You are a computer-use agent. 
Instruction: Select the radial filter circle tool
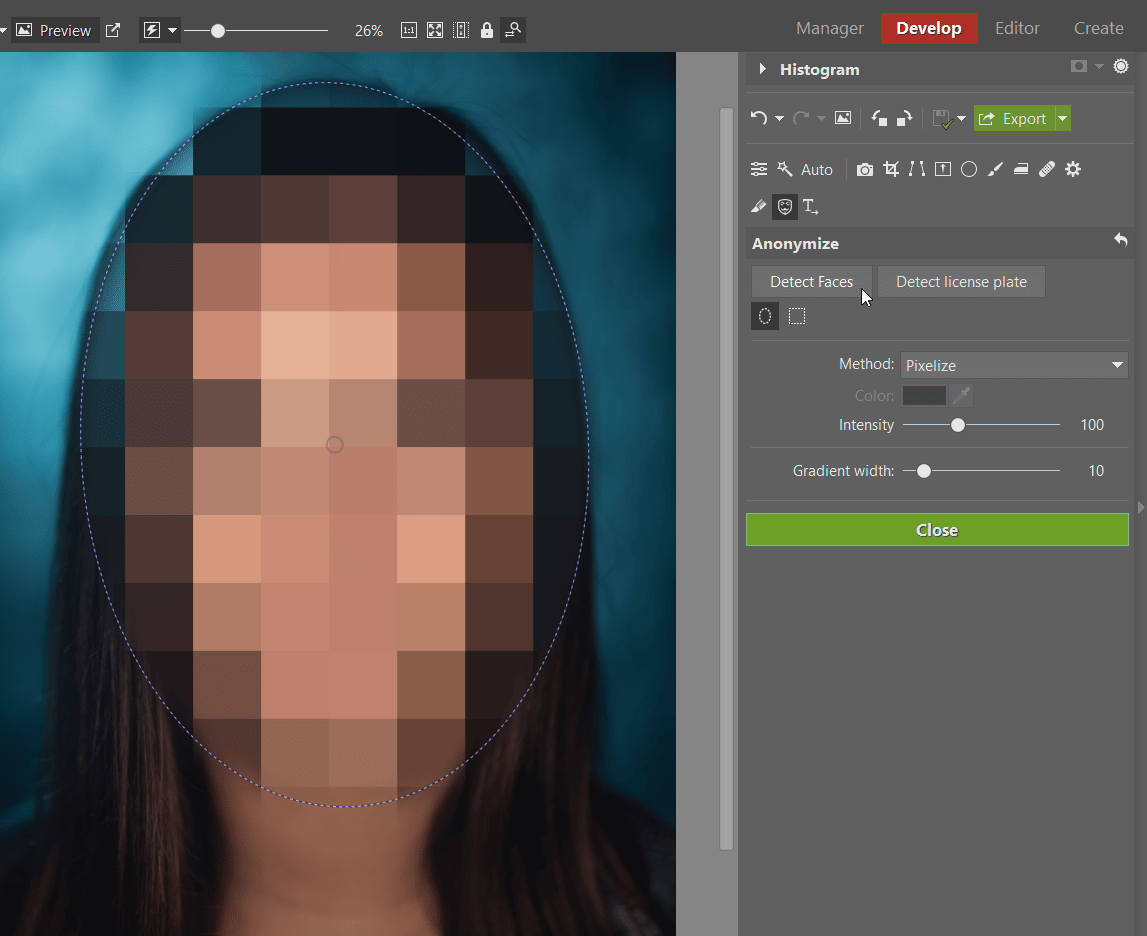coord(969,170)
